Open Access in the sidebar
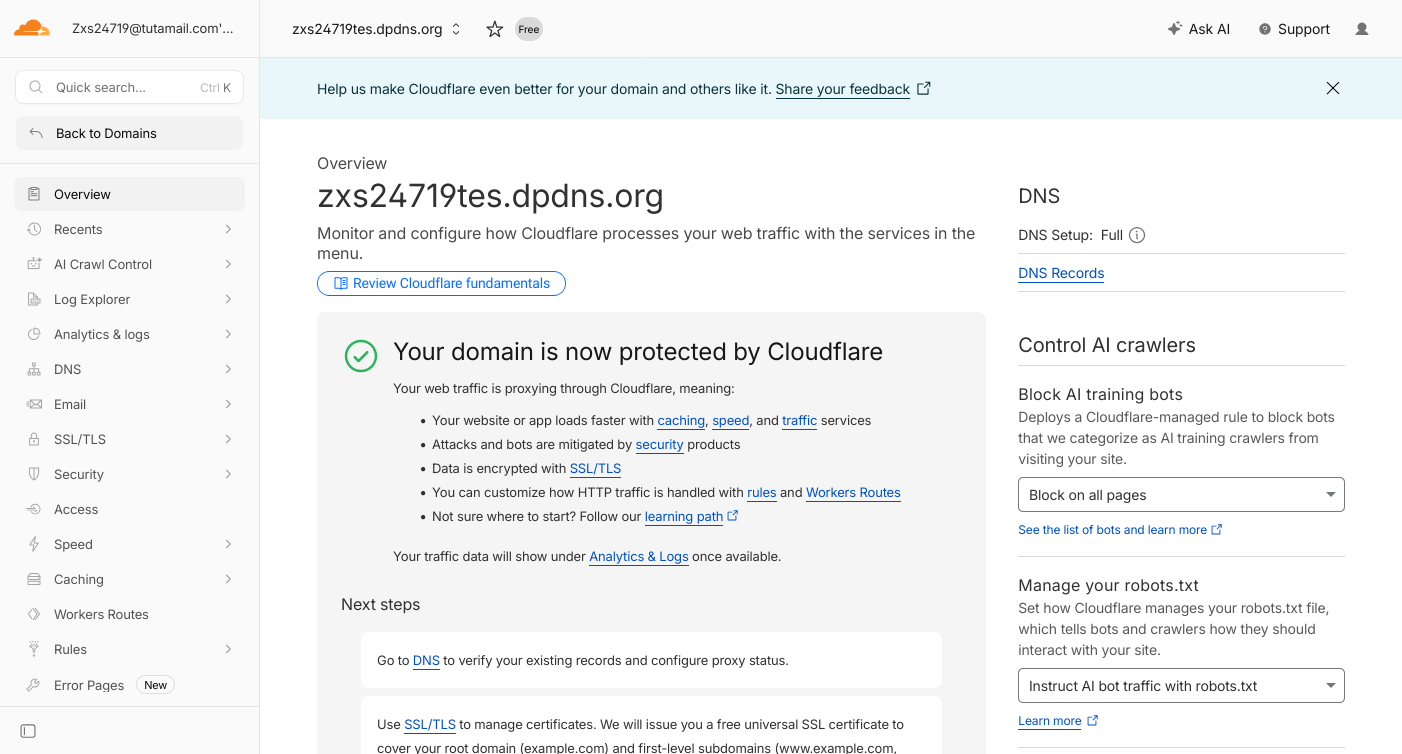 [129, 509]
